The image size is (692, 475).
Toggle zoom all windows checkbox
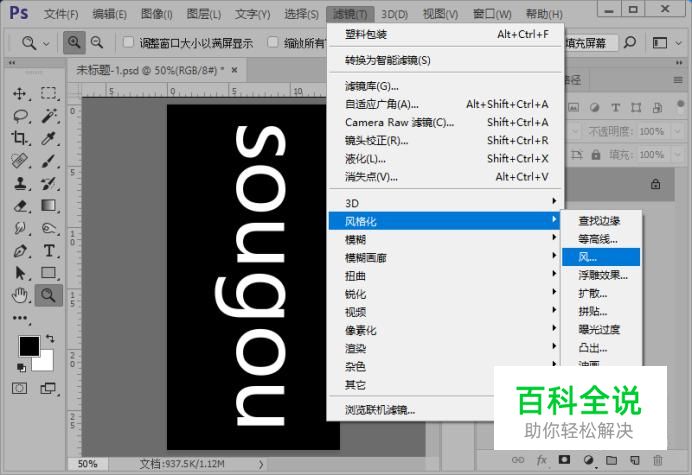coord(273,42)
